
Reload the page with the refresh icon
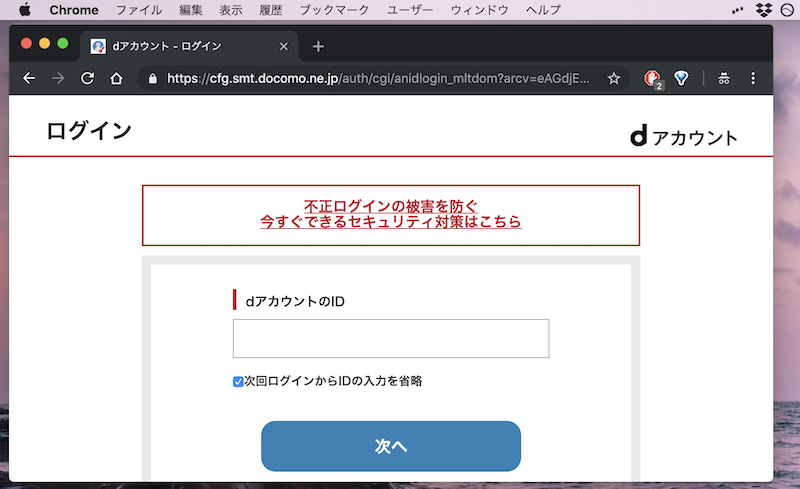(87, 78)
